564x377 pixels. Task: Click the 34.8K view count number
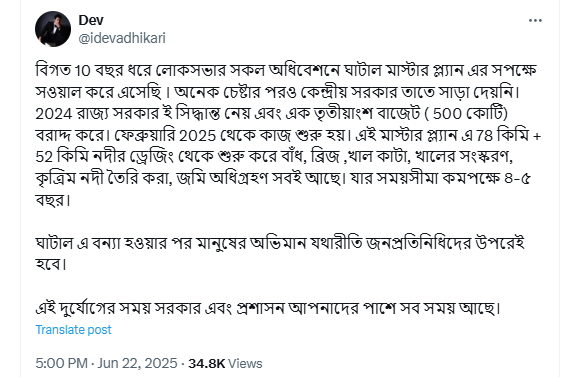click(206, 363)
